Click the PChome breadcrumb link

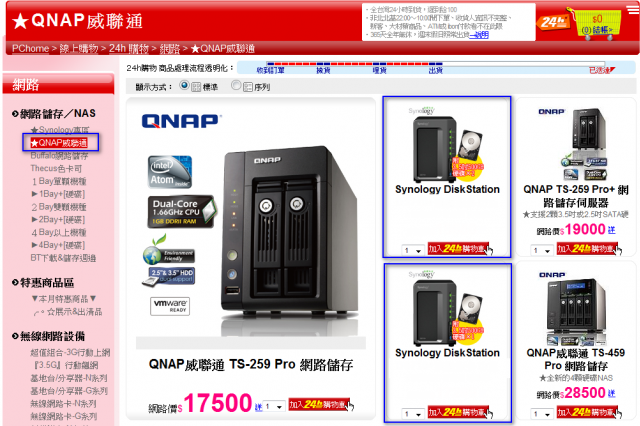[x=30, y=49]
